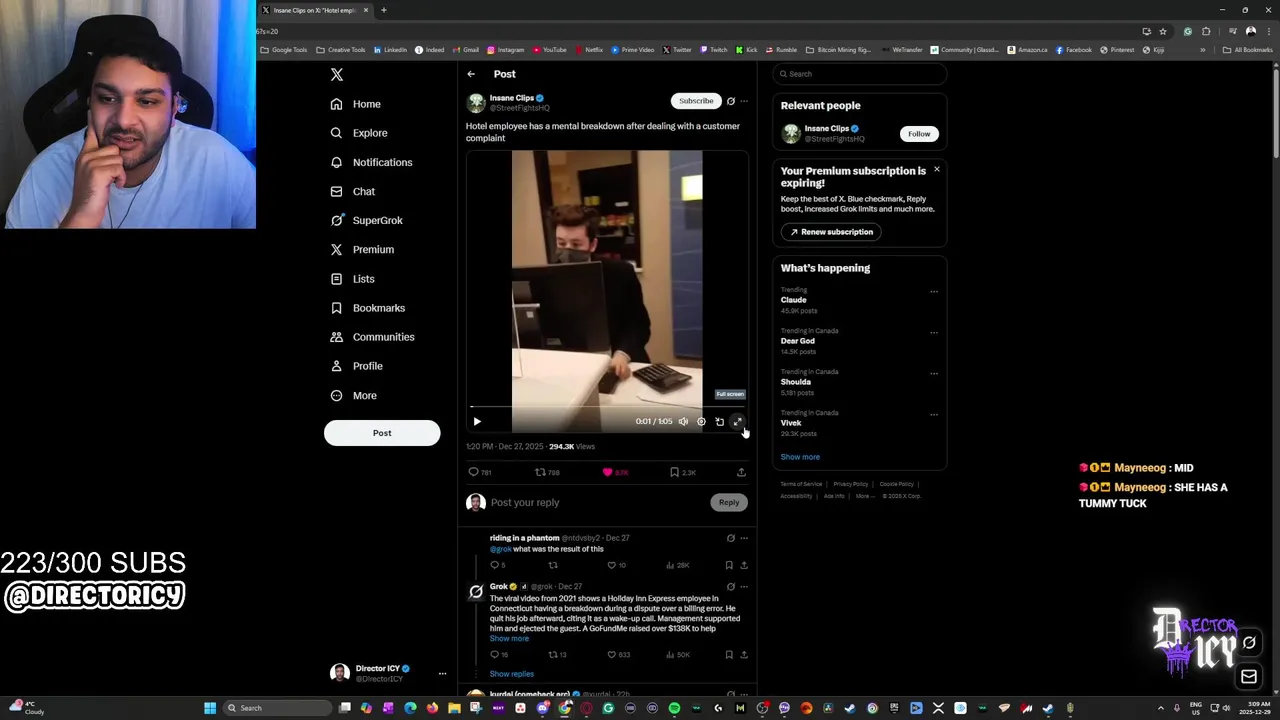Open the Premium page
Screen dimensions: 1280x720
click(361, 249)
